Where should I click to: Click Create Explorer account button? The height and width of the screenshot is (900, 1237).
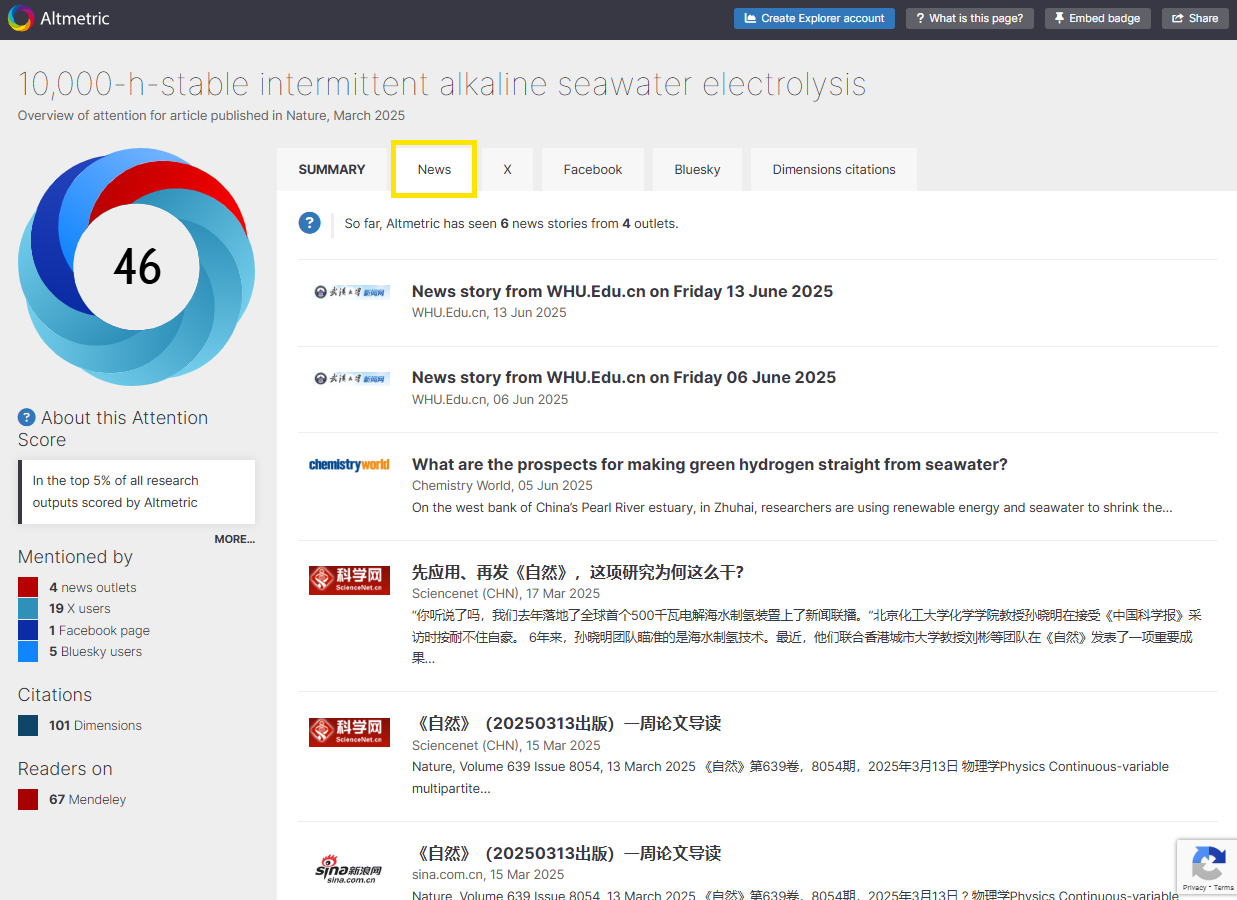coord(814,18)
